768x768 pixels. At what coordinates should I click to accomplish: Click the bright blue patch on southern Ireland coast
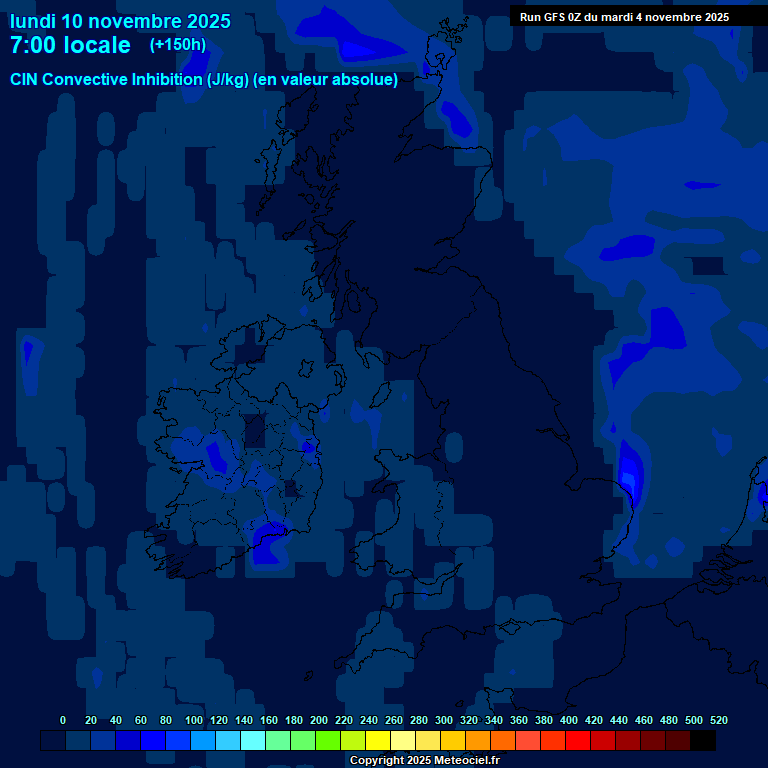pyautogui.click(x=268, y=540)
